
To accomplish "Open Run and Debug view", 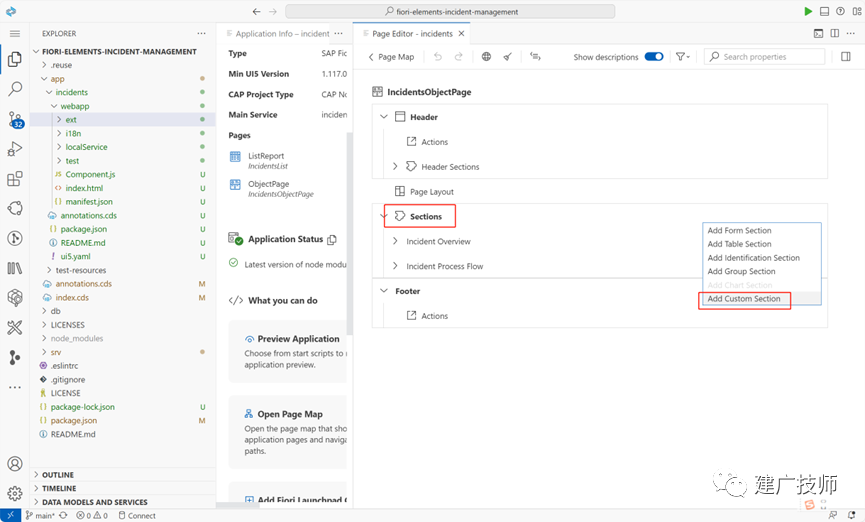I will (x=15, y=149).
